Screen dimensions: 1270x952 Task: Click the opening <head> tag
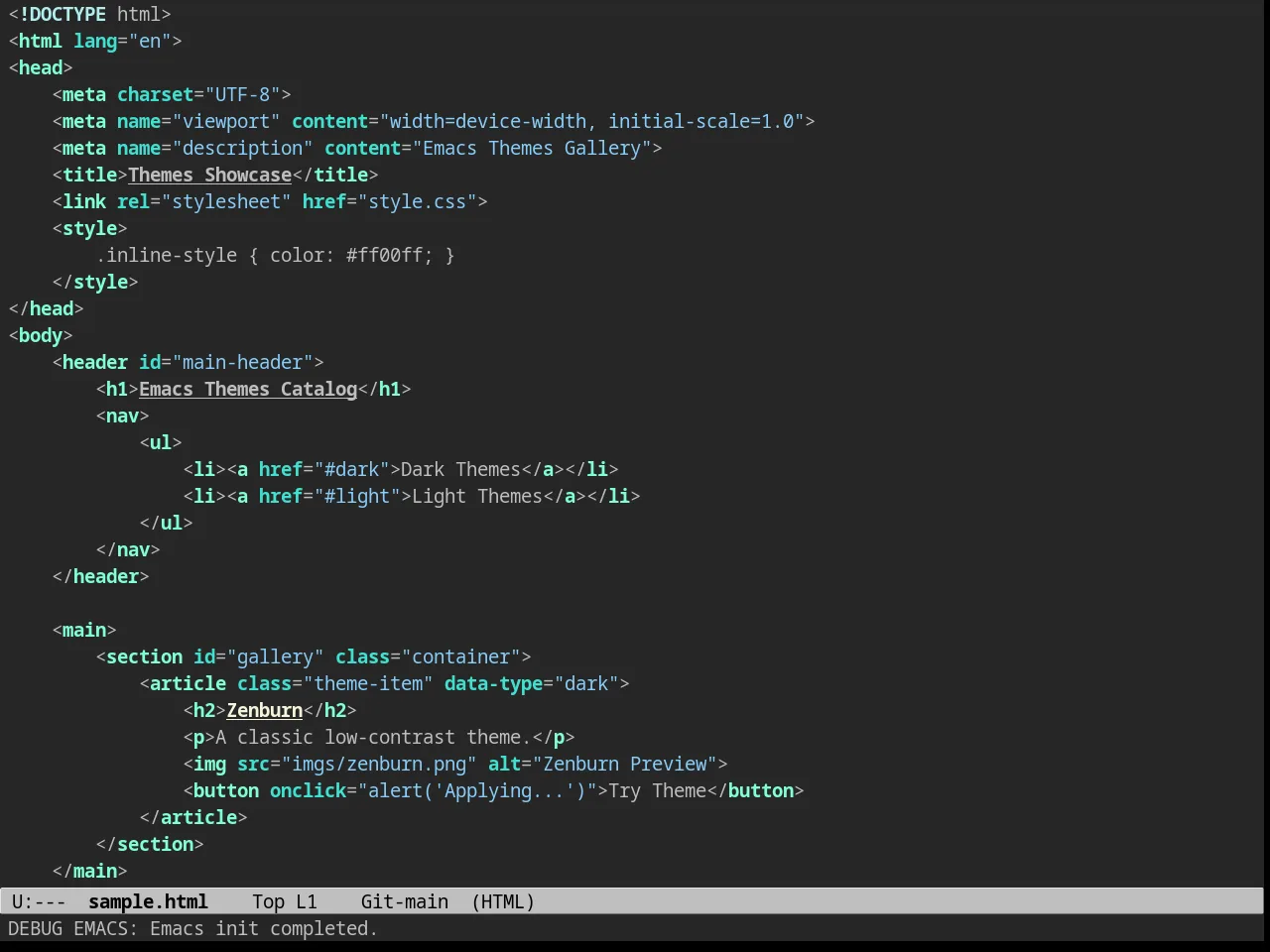(x=41, y=67)
